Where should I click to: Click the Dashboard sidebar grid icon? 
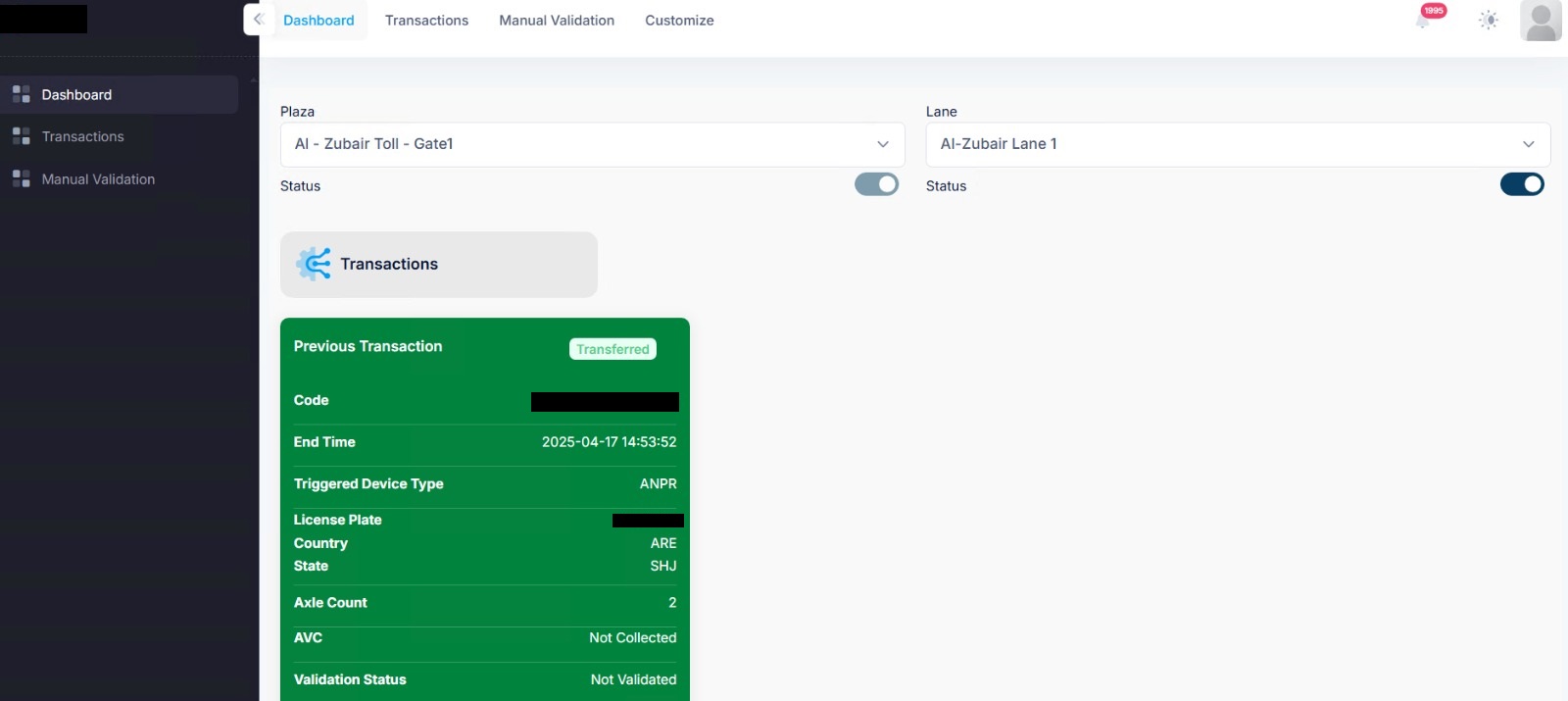pos(22,95)
